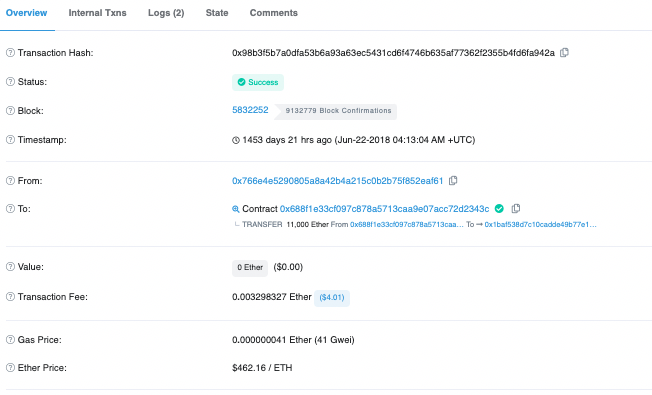
Task: Click the green verified checkmark near contract
Action: 499,208
